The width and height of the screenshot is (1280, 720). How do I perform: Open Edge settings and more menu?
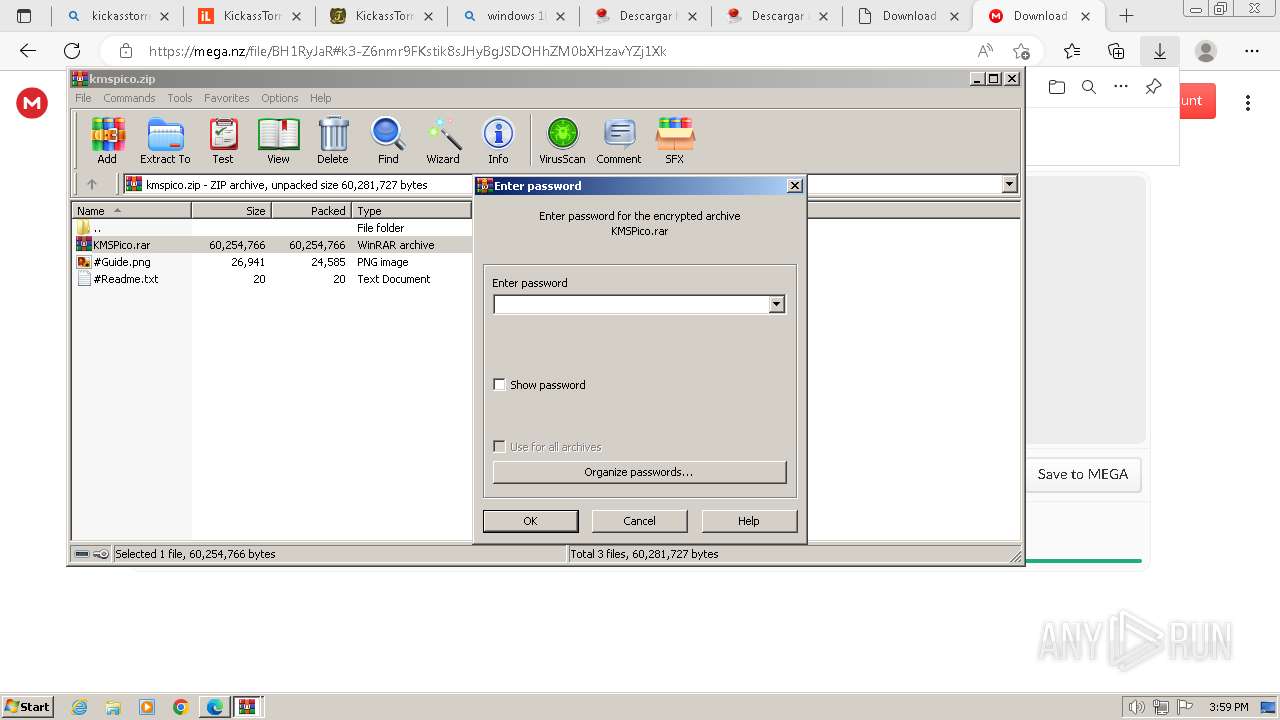[1252, 51]
